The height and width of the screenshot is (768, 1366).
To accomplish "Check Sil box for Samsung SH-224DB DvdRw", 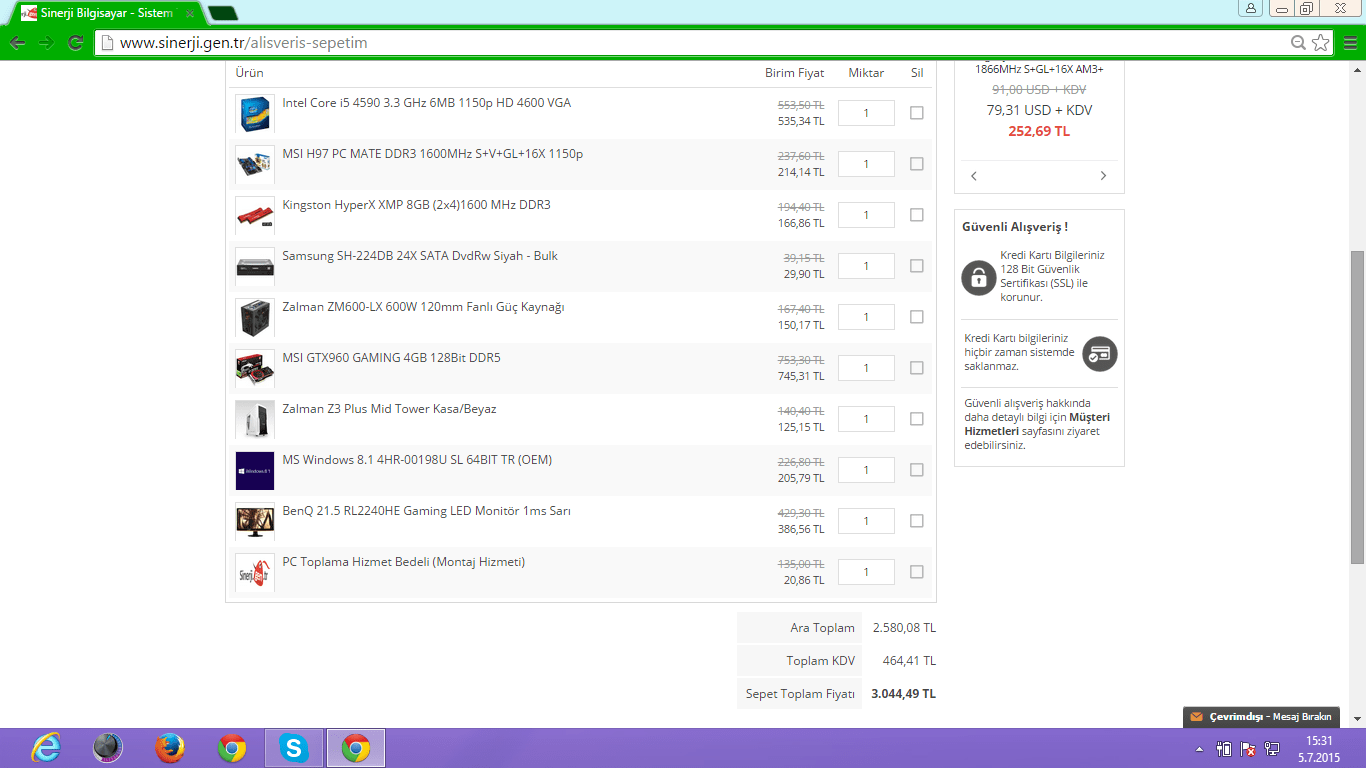I will (x=916, y=266).
